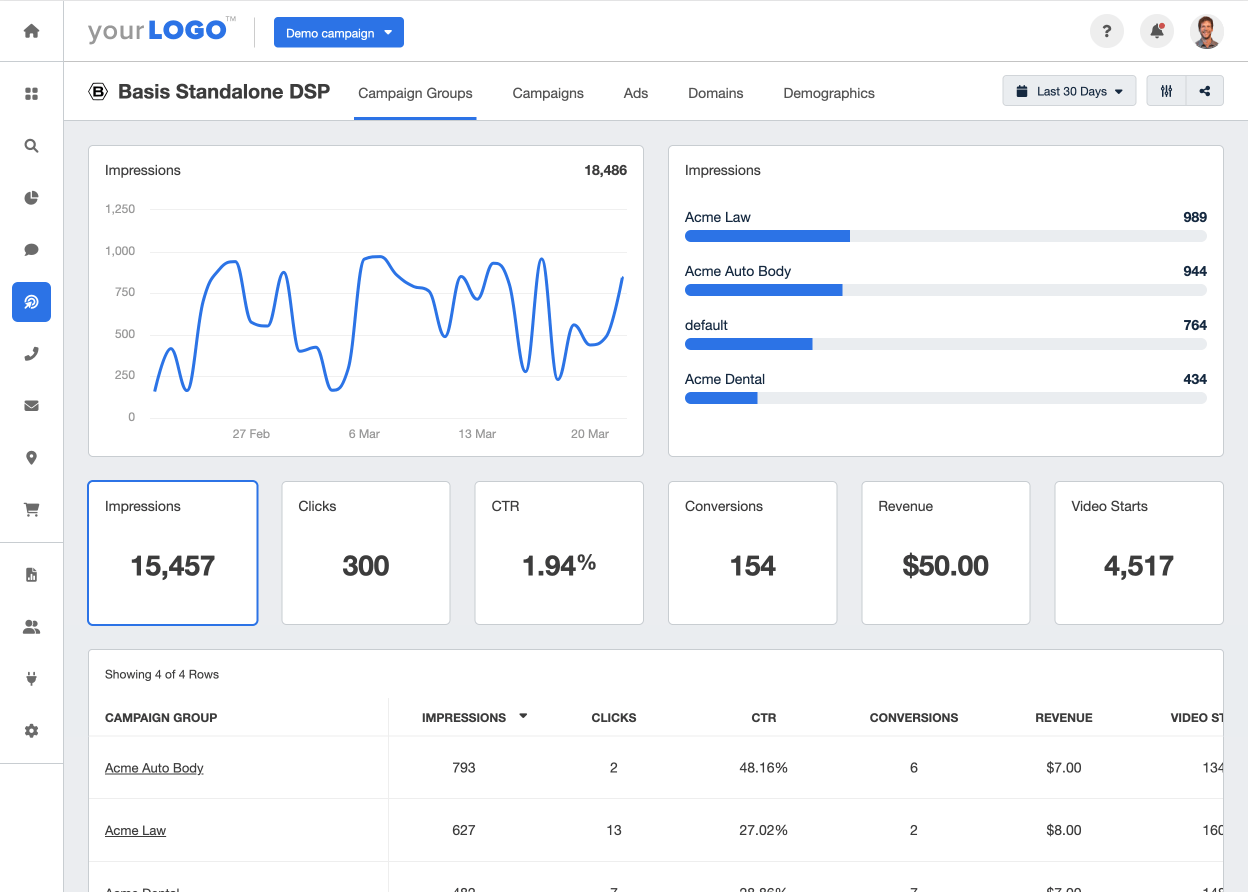
Task: Select the Revenue metric card
Action: tap(945, 553)
